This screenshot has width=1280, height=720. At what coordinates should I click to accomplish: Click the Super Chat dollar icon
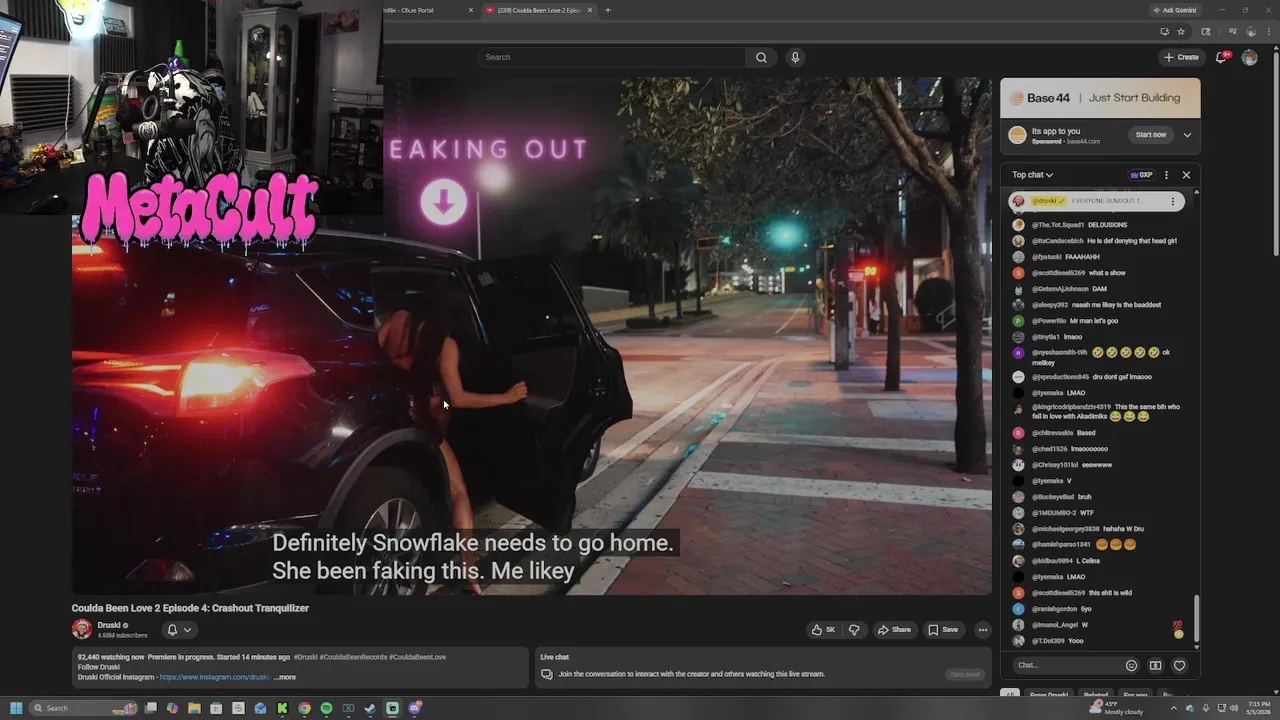click(1155, 665)
